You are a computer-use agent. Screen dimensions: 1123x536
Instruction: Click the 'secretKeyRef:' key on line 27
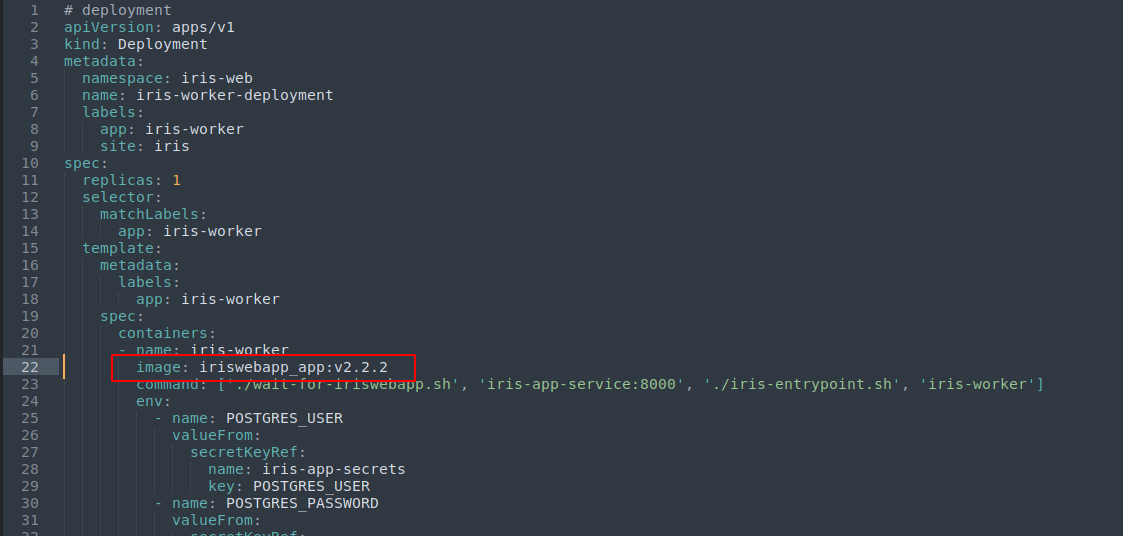click(243, 452)
